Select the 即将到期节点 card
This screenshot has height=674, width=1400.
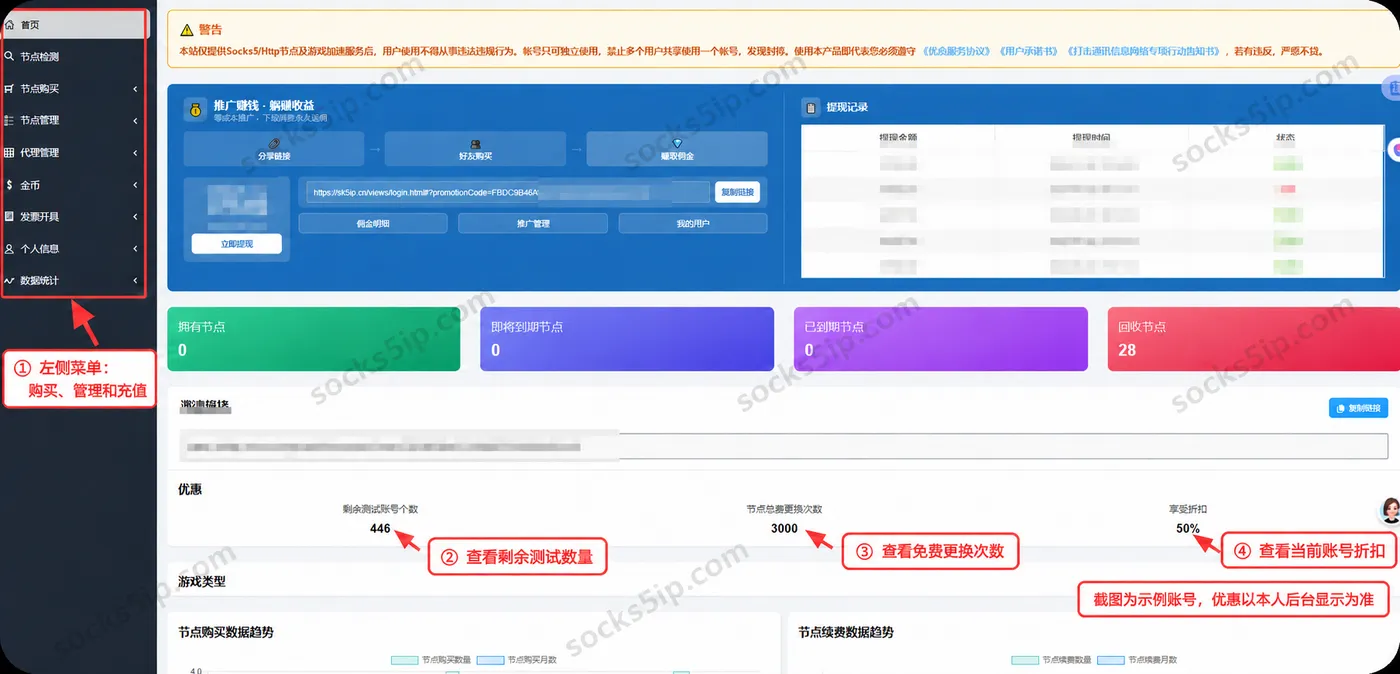click(x=627, y=339)
